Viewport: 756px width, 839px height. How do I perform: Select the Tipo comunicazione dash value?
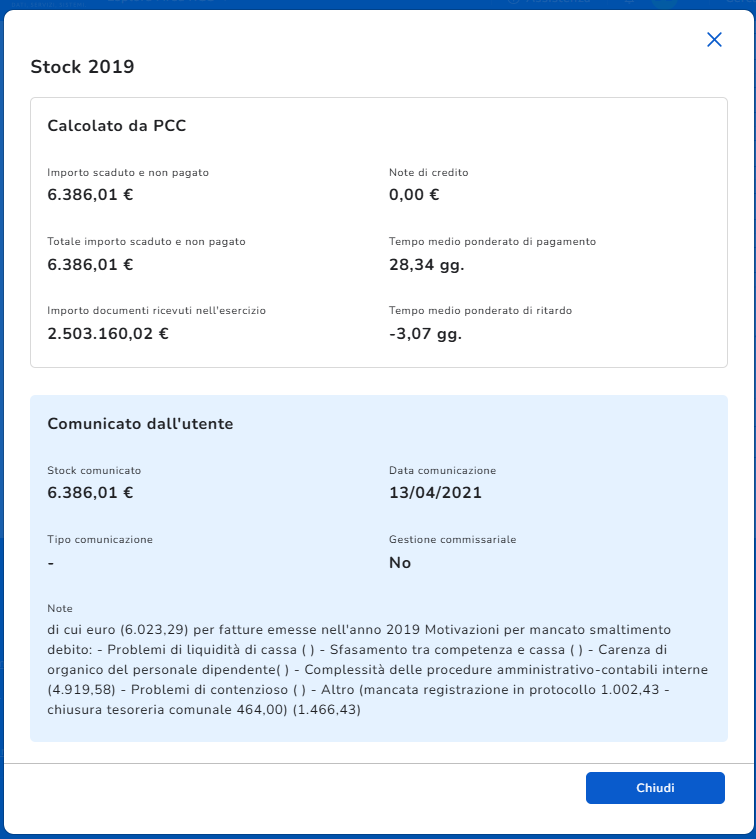(51, 562)
